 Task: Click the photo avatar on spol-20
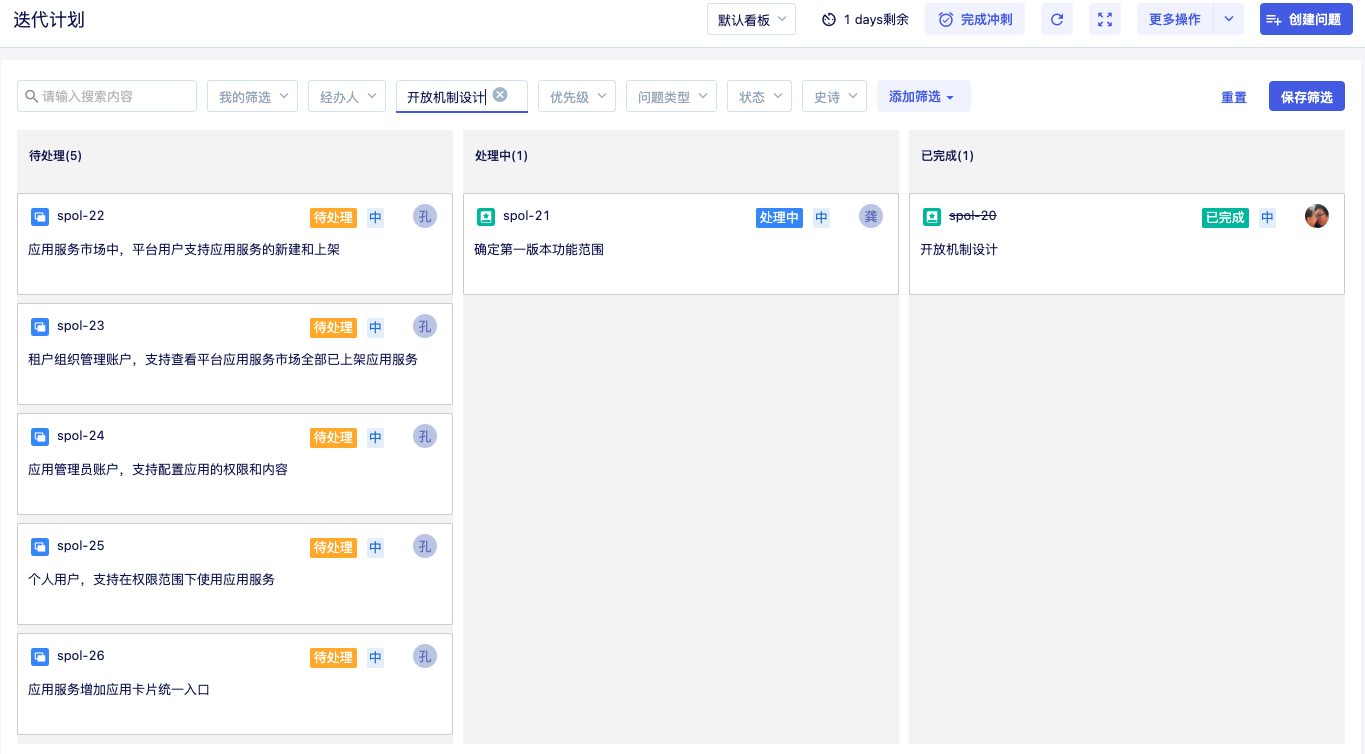tap(1317, 216)
